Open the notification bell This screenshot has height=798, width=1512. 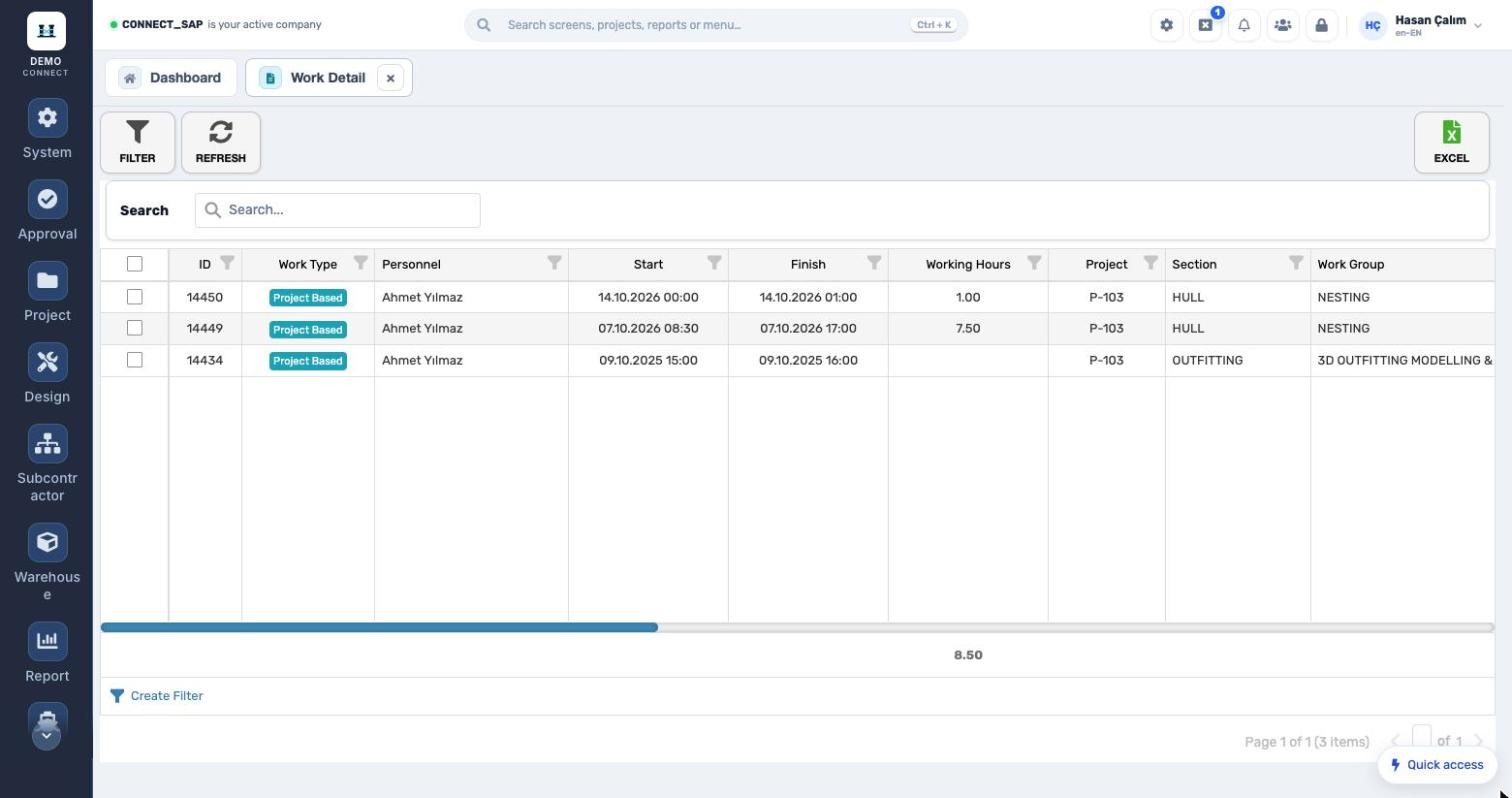1244,25
